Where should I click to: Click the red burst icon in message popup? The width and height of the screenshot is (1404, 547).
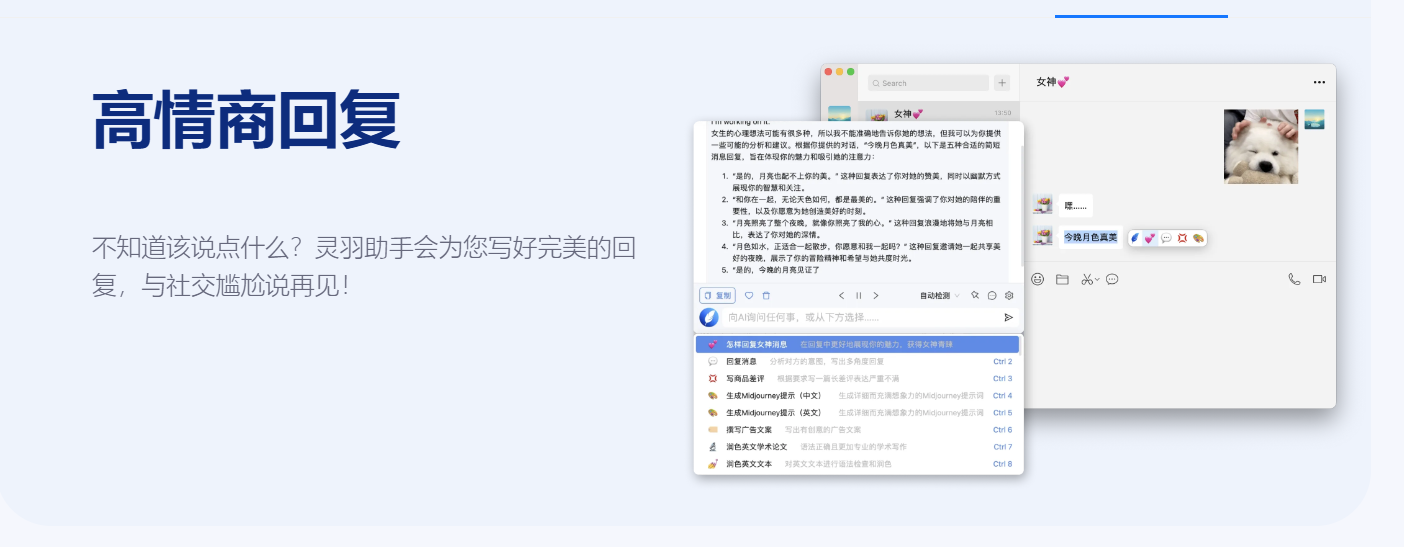(x=1182, y=238)
